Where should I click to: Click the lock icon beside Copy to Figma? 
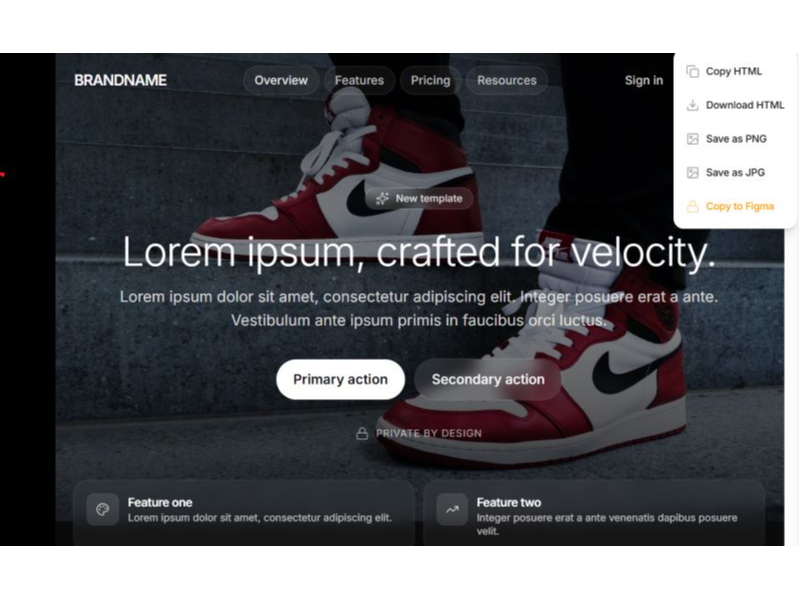(692, 206)
